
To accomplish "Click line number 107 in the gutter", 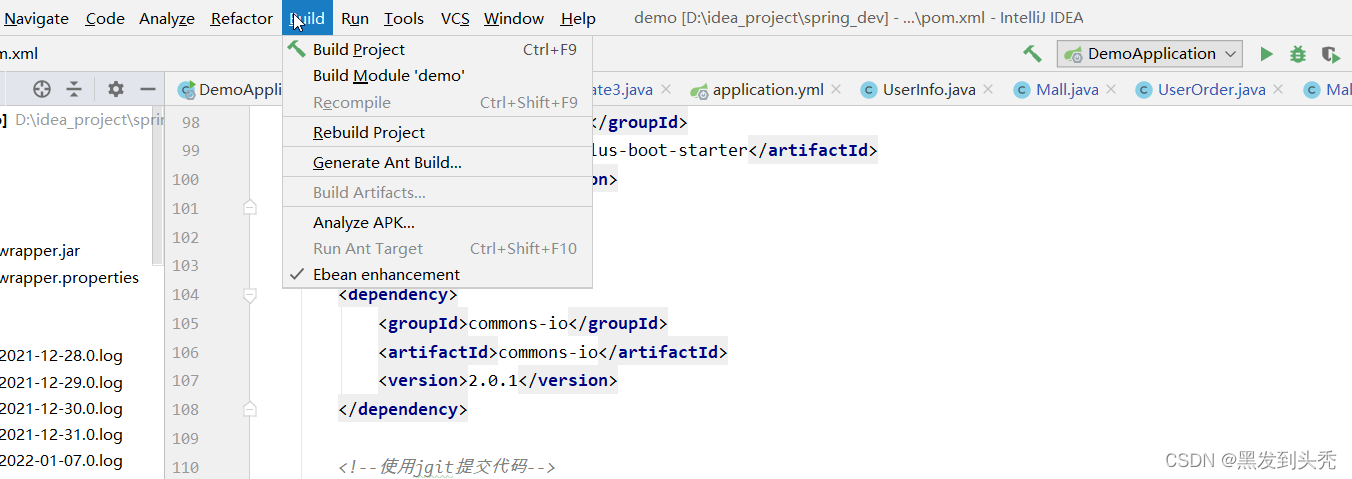I will pos(186,381).
